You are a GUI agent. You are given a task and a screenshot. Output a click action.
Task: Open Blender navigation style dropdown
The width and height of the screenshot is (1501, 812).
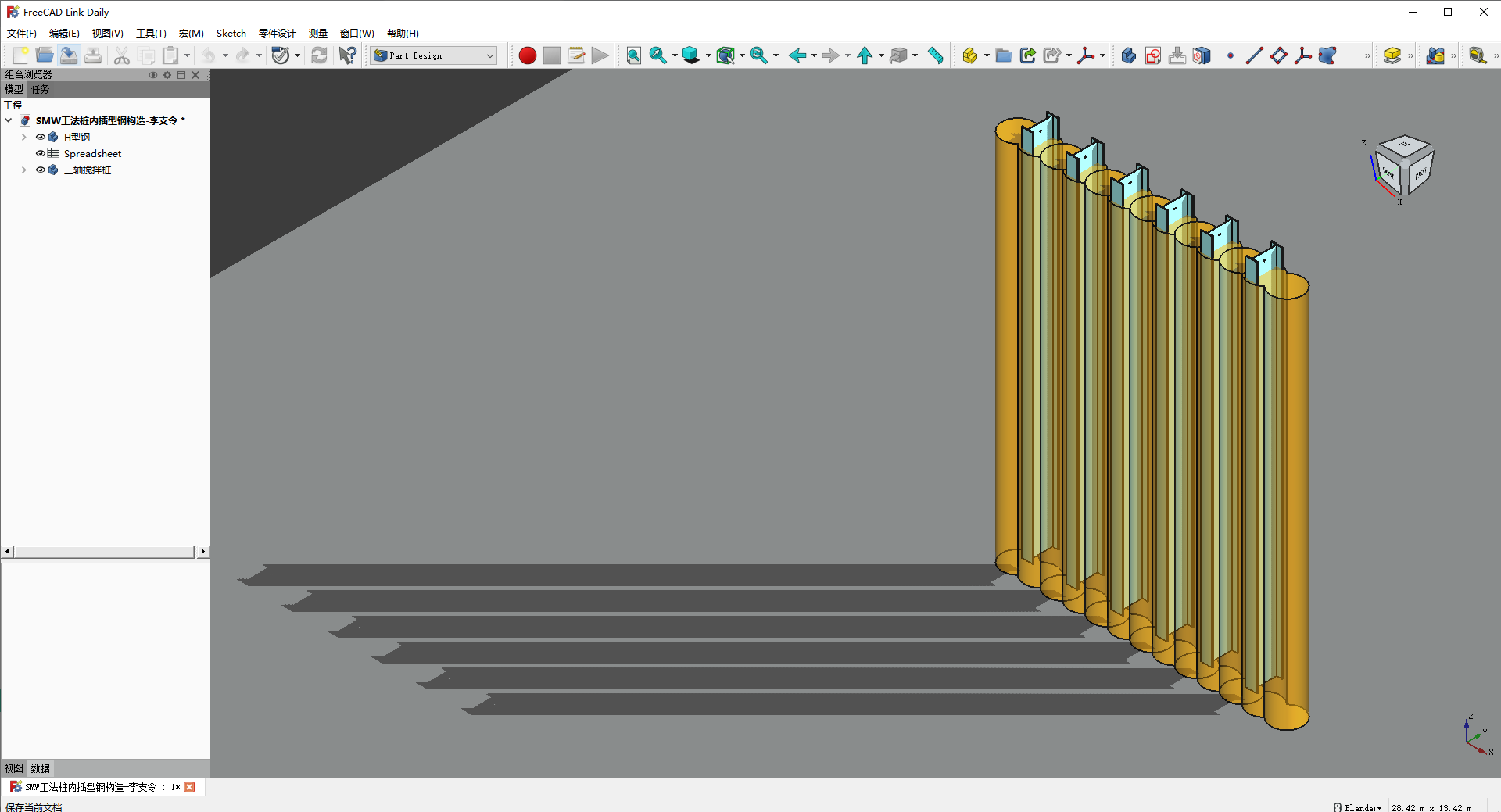pos(1358,807)
